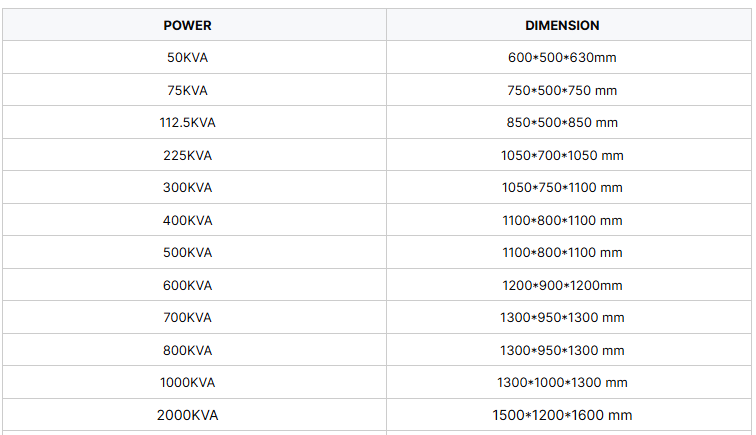Select the 400KVA power cell
756x435 pixels.
[187, 220]
